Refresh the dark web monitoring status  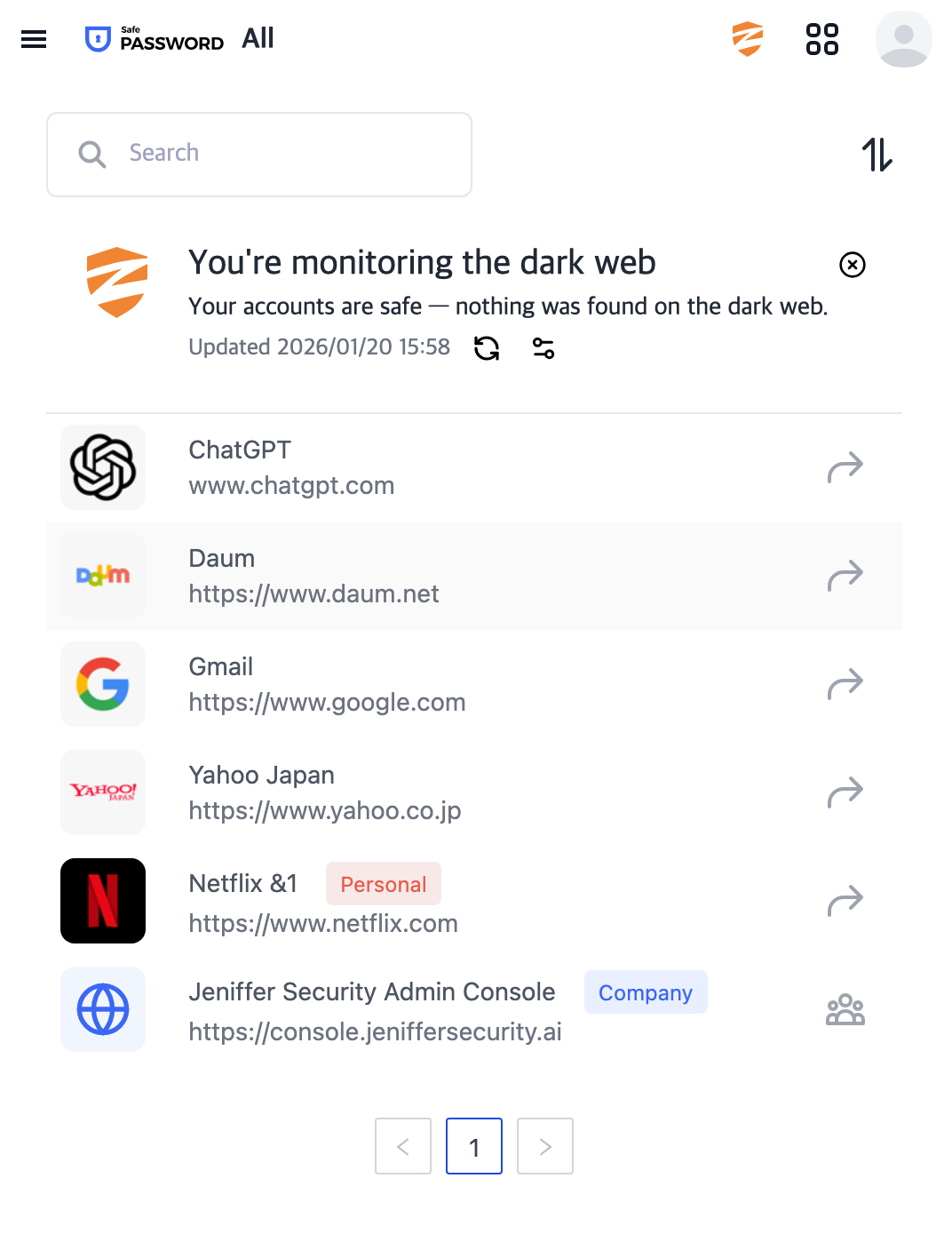click(487, 348)
